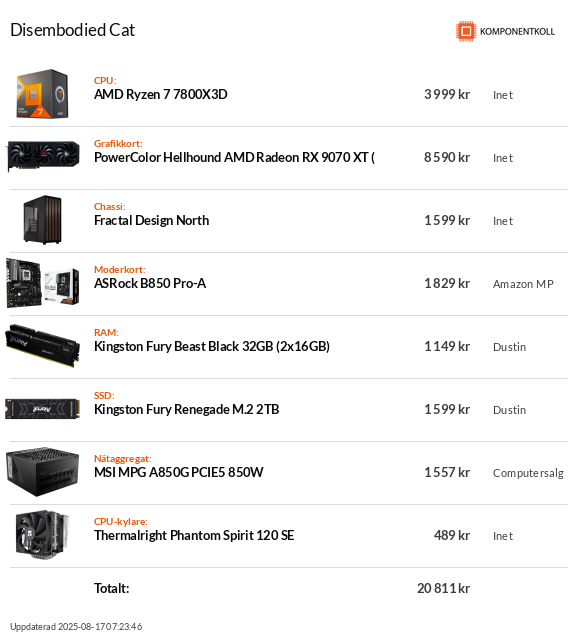Screen dimensions: 577x640
Task: Click the ASRock B850 Pro-A name
Action: (150, 283)
